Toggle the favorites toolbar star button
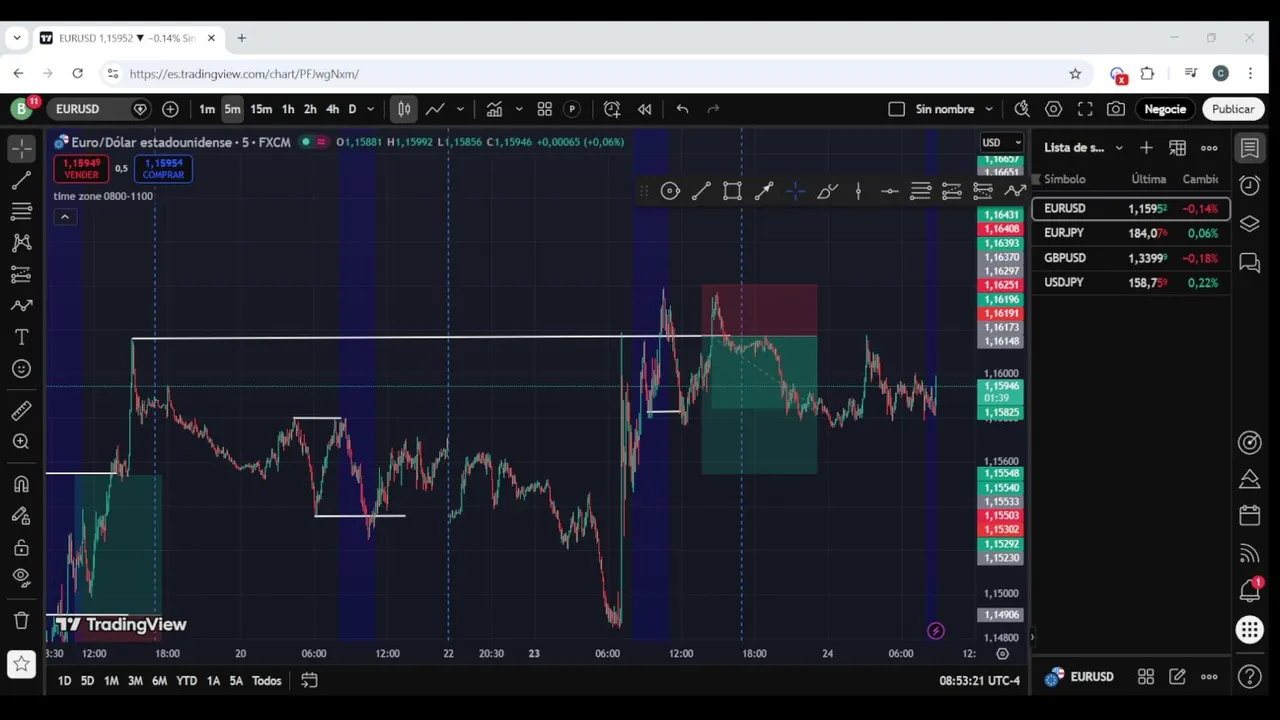The height and width of the screenshot is (720, 1280). point(21,663)
